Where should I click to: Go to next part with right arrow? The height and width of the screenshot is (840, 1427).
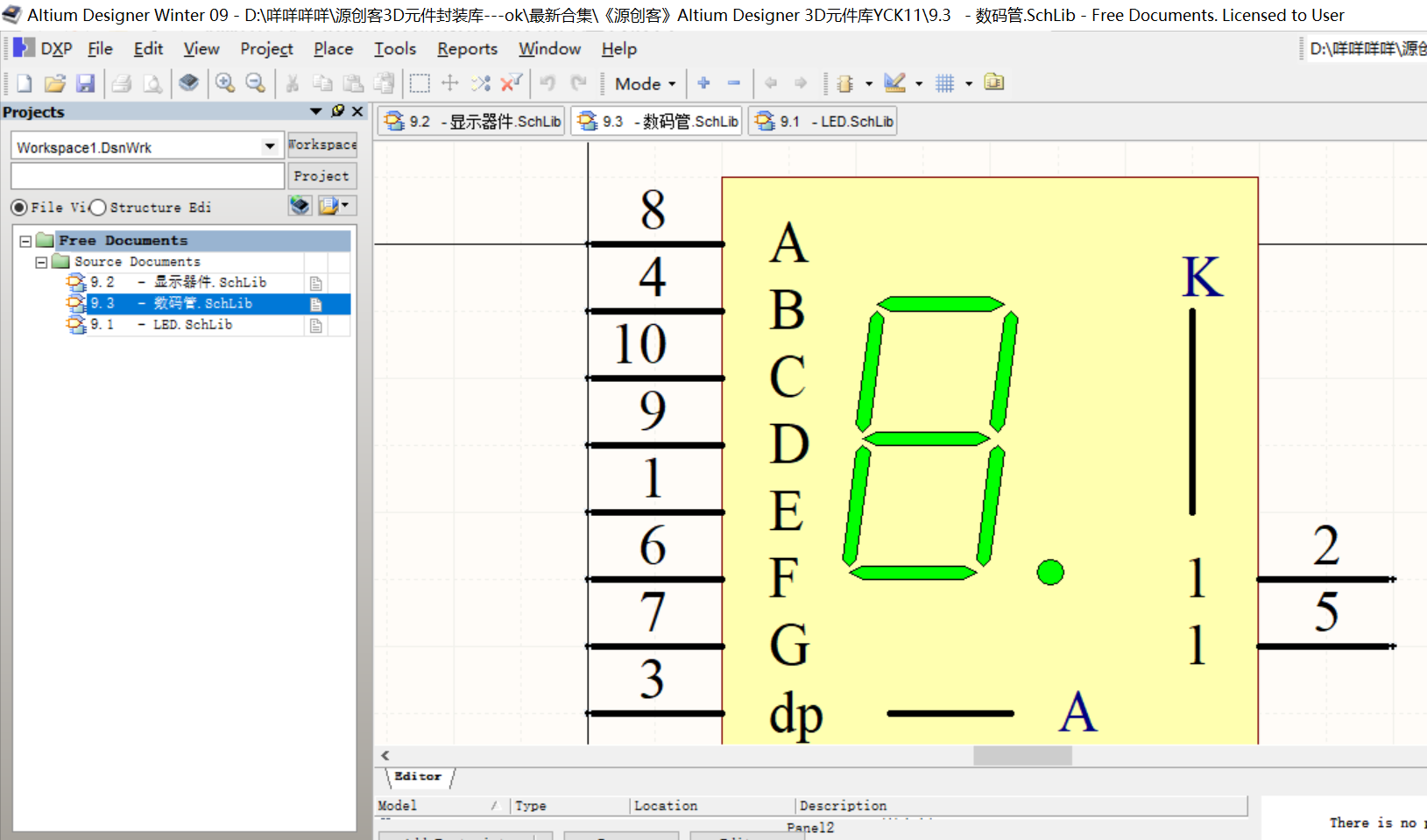tap(801, 83)
